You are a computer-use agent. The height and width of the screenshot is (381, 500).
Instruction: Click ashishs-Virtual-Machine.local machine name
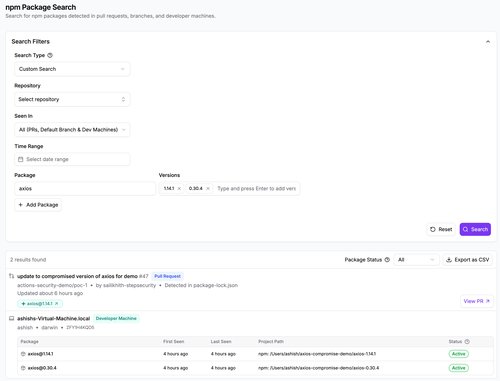pos(54,318)
